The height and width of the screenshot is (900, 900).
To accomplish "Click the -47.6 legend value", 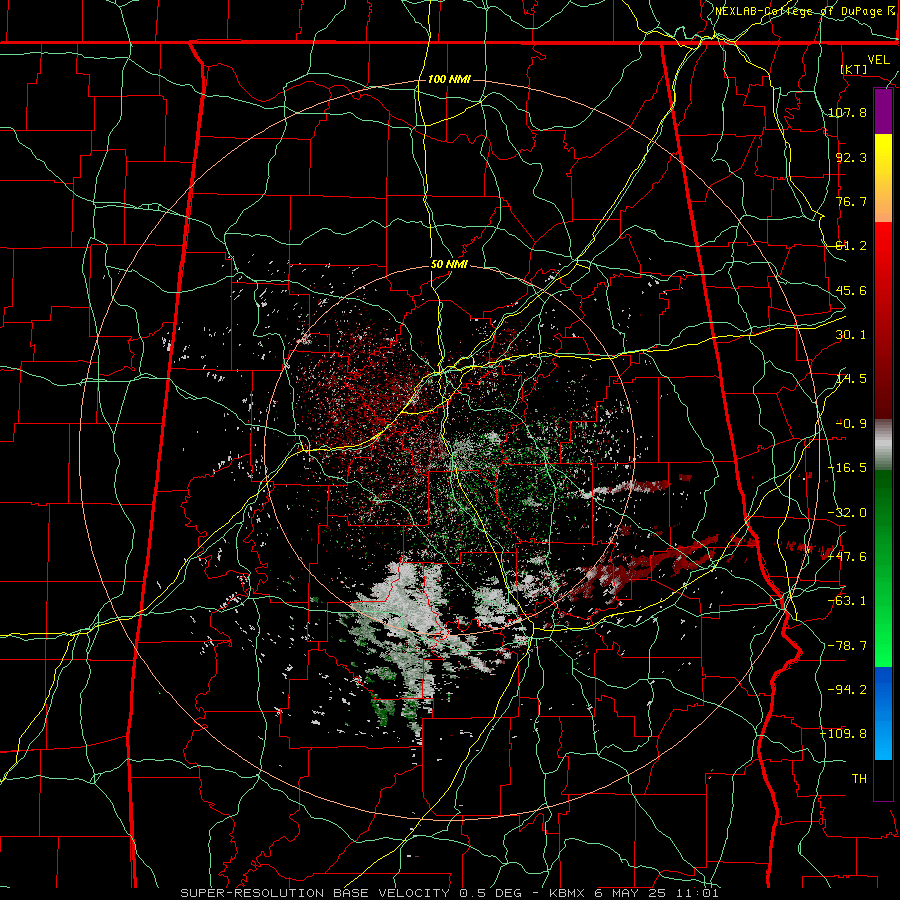I will click(x=847, y=557).
